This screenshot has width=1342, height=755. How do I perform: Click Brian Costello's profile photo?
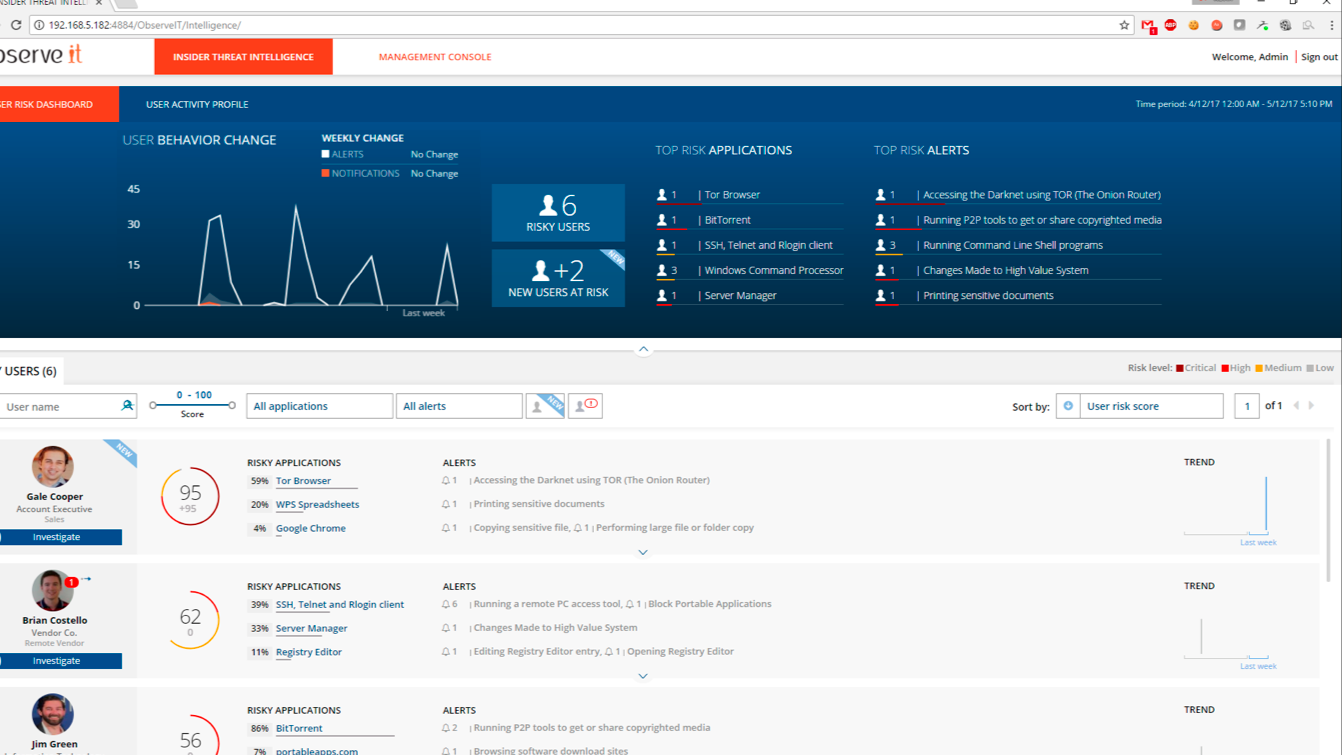coord(52,591)
